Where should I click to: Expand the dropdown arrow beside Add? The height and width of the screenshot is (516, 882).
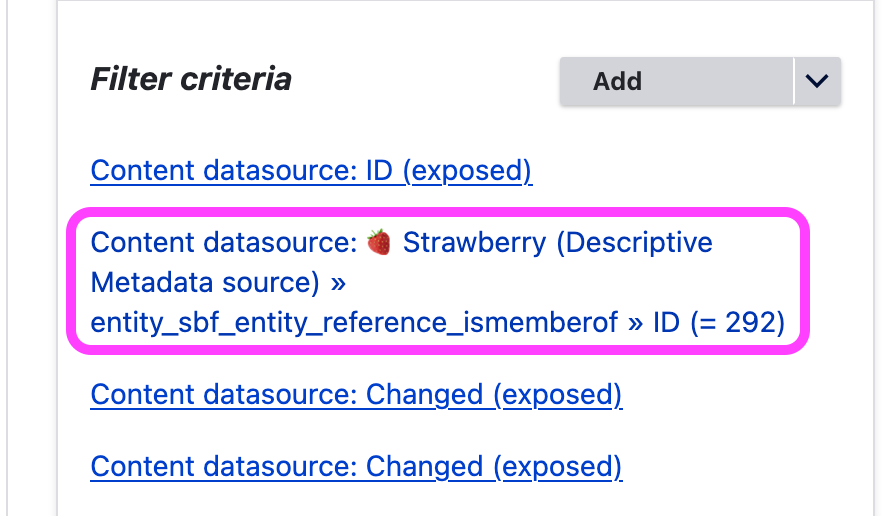[x=817, y=81]
